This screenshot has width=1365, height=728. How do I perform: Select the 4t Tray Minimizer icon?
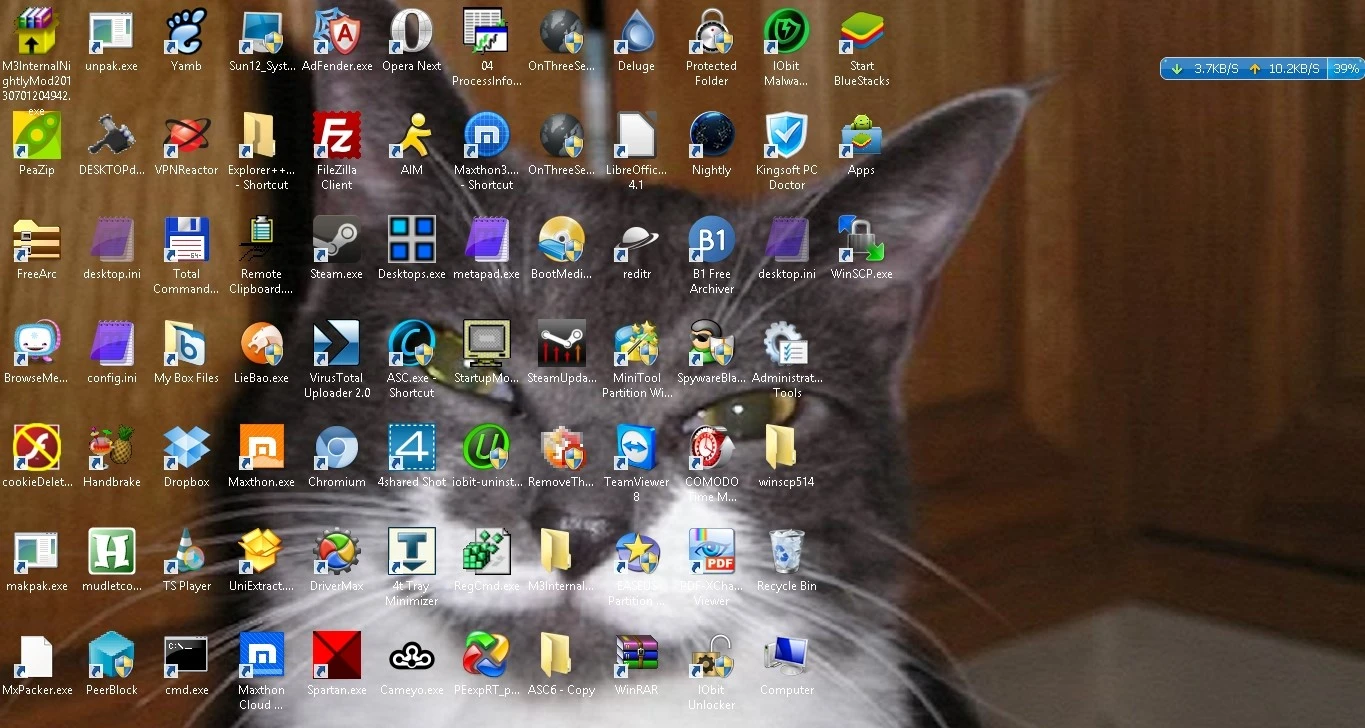tap(412, 551)
